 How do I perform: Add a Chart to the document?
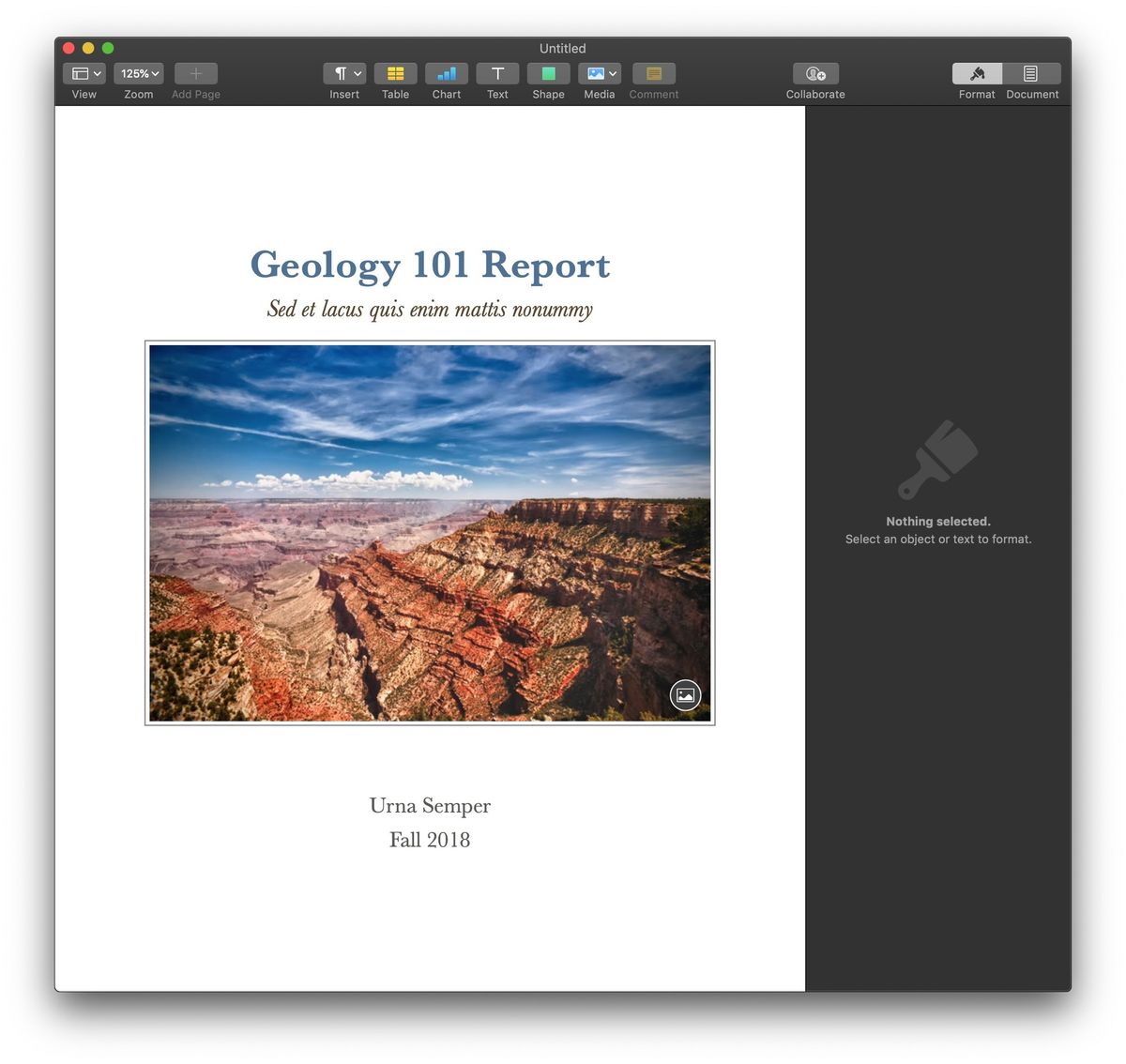447,73
